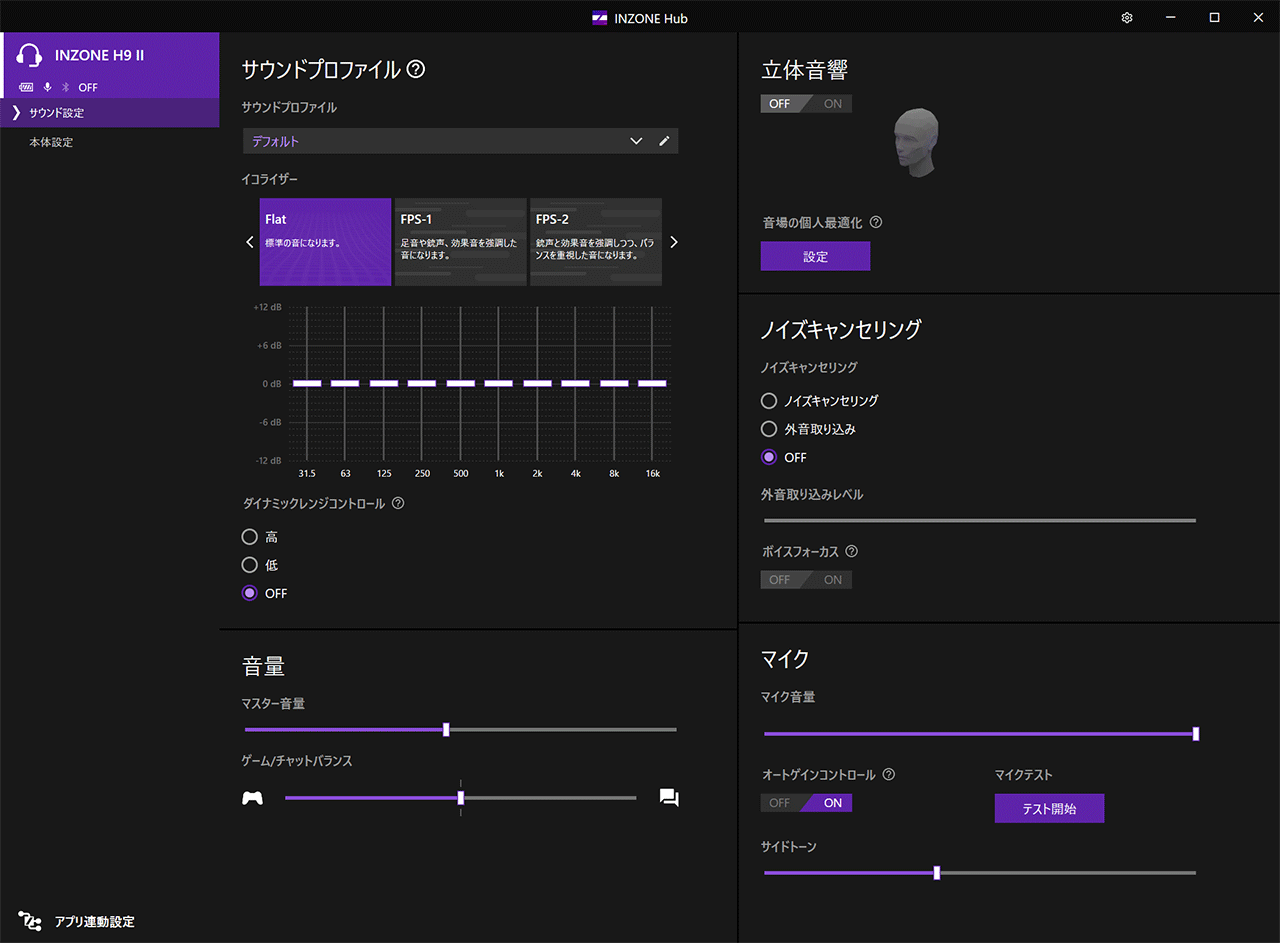Click help icon next to オートゲインコントロール
Viewport: 1280px width, 943px height.
point(889,775)
